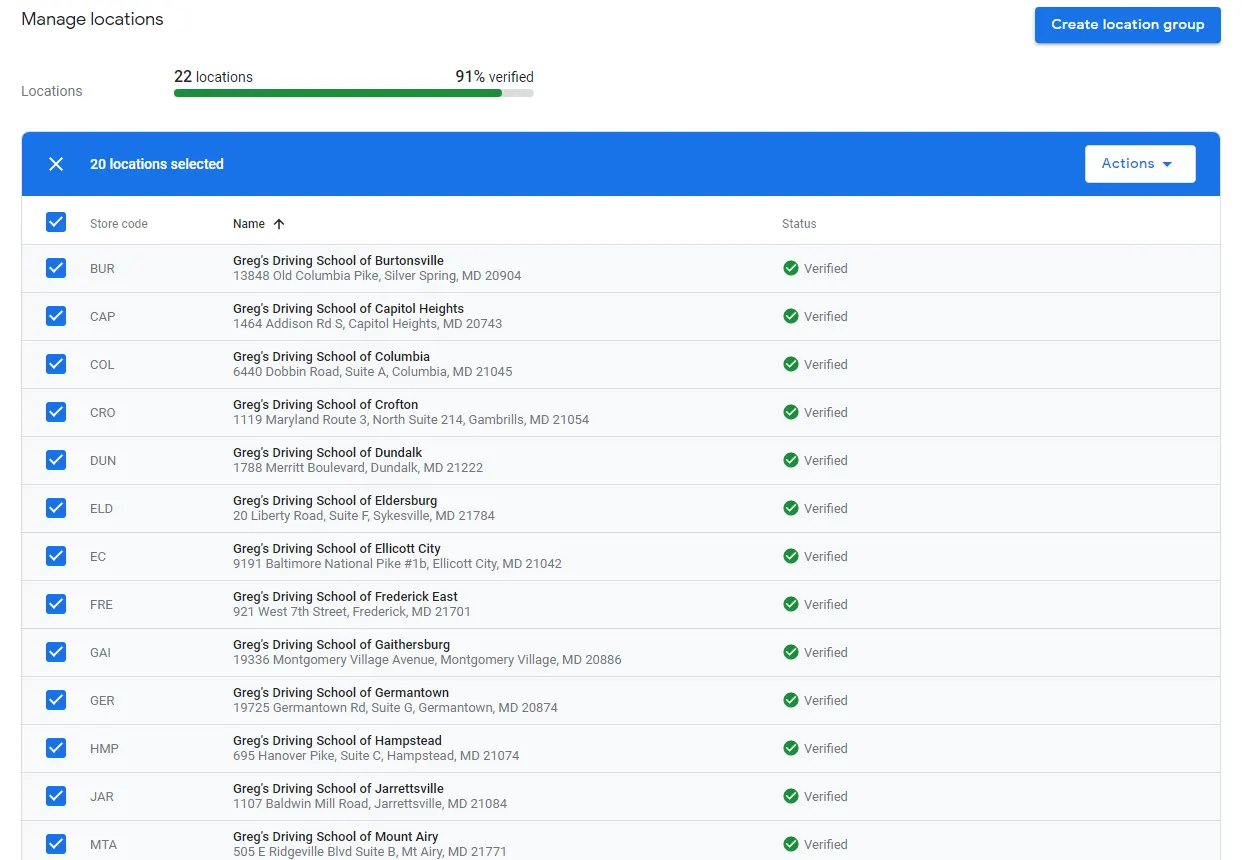Click the Status column header

tap(799, 224)
